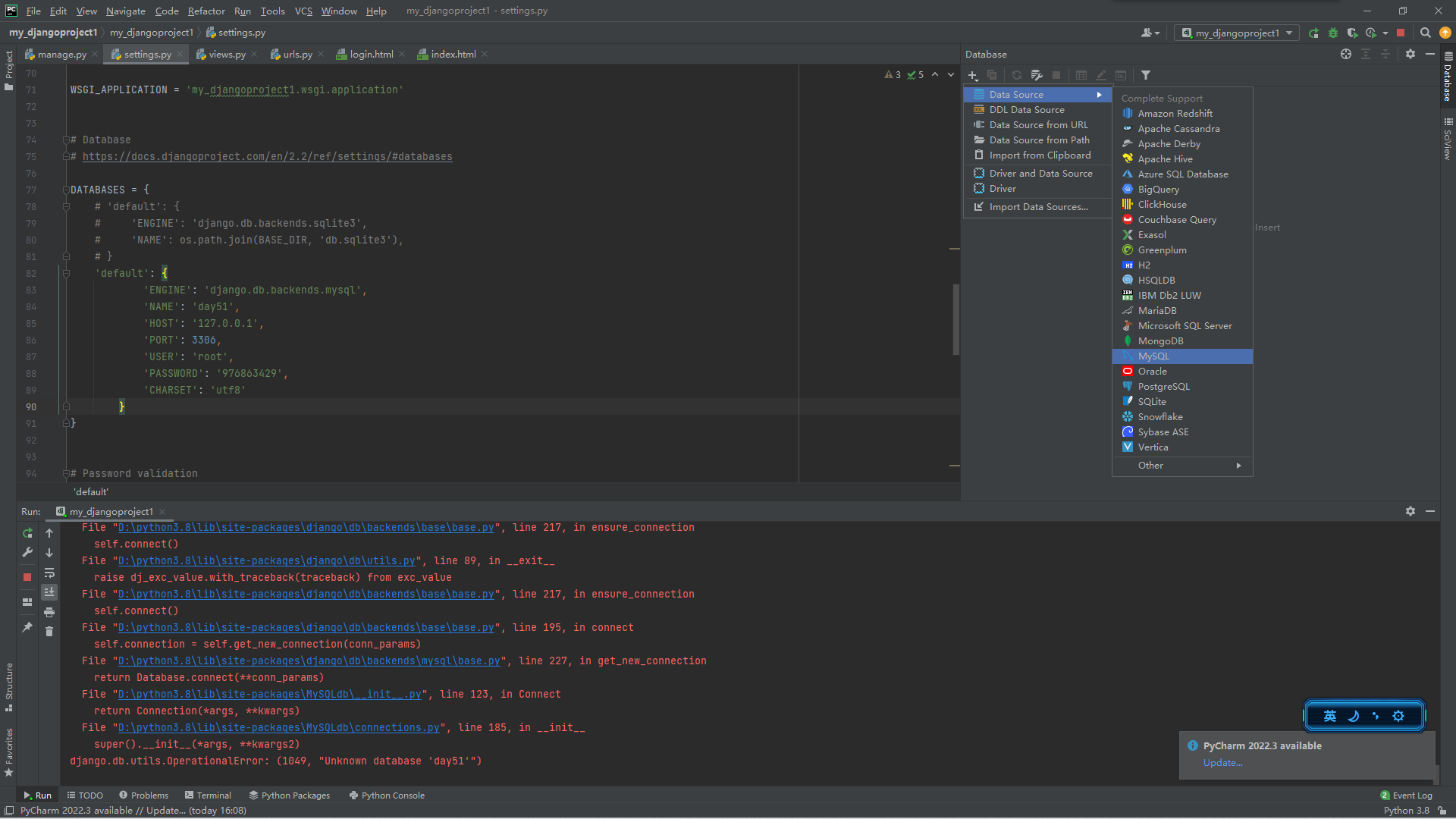Close the login.html editor tab
1456x819 pixels.
coord(402,54)
